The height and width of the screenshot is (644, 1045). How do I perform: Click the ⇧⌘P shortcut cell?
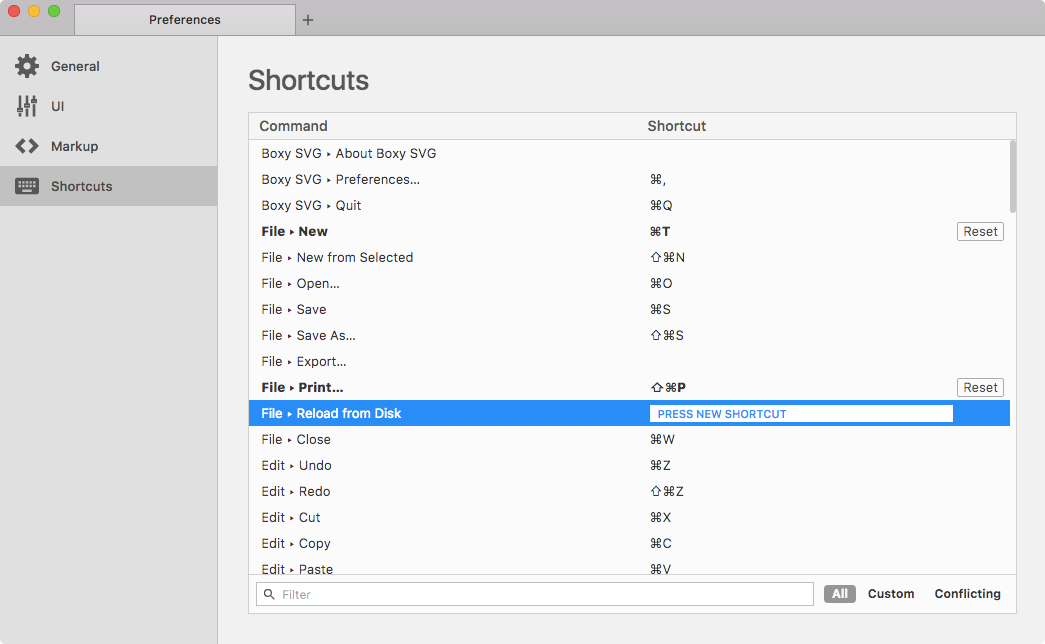click(x=668, y=387)
